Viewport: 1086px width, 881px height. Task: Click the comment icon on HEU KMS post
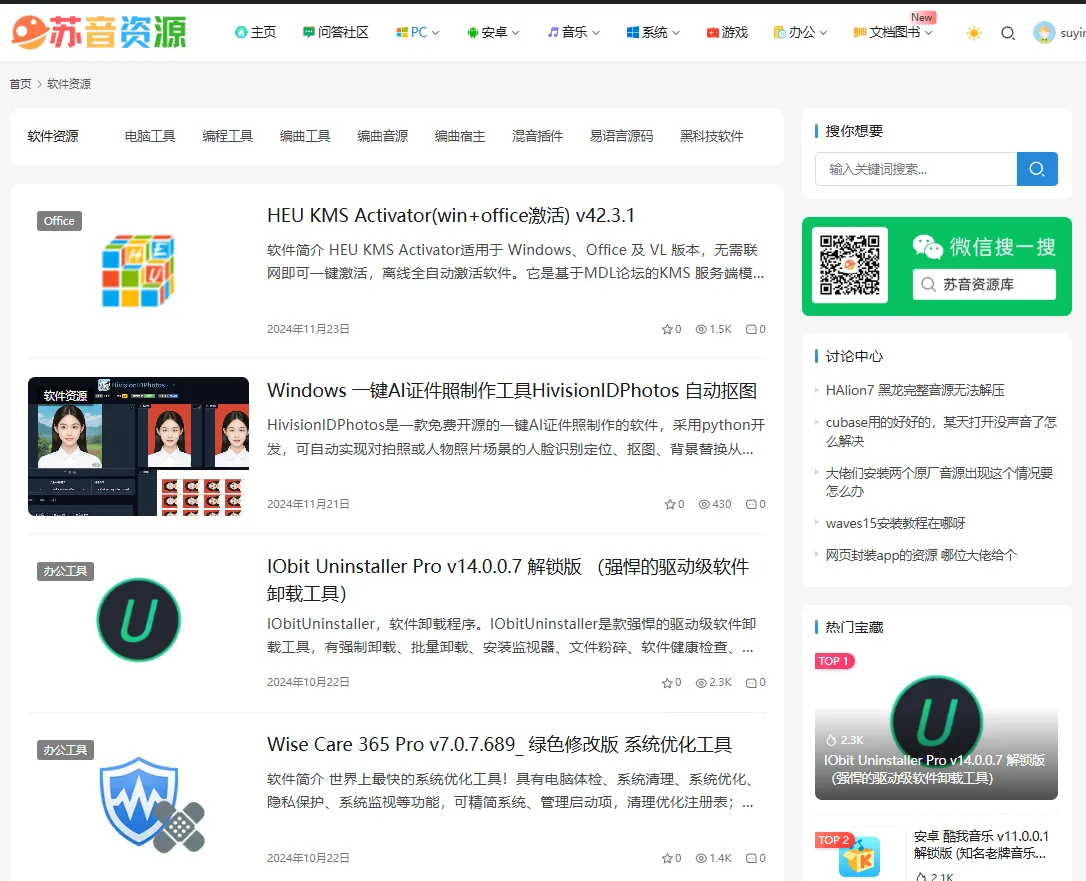tap(751, 328)
